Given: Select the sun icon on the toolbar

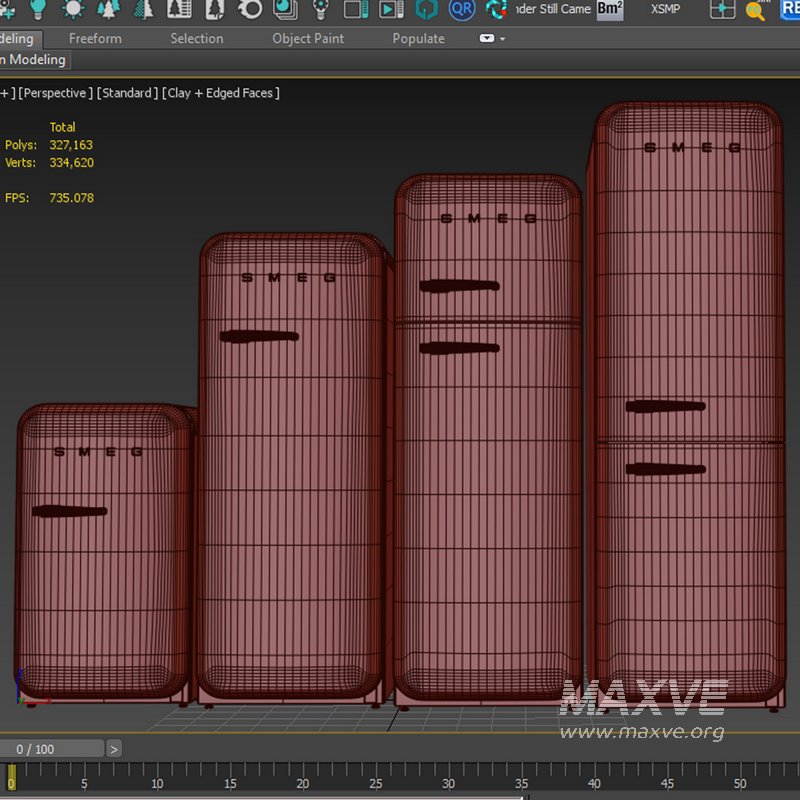Looking at the screenshot, I should coord(72,9).
